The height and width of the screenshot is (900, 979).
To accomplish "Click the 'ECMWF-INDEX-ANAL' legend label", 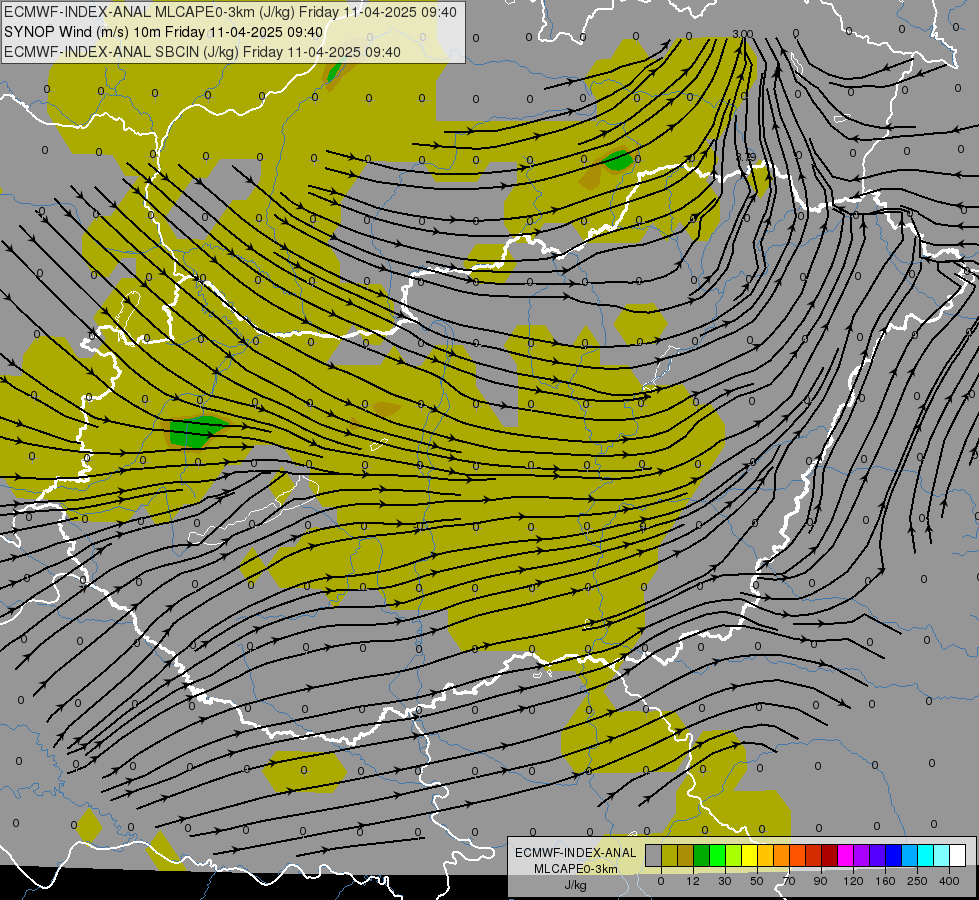I will point(575,853).
